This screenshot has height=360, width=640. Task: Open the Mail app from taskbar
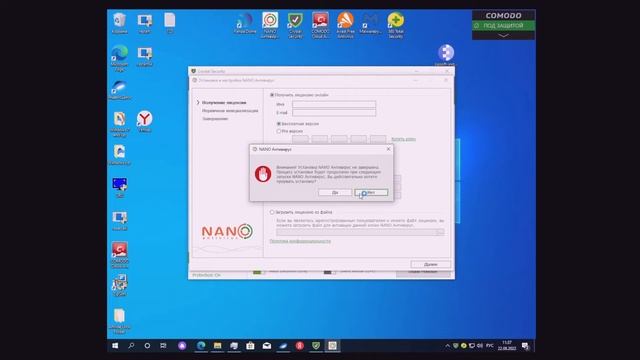(x=267, y=346)
